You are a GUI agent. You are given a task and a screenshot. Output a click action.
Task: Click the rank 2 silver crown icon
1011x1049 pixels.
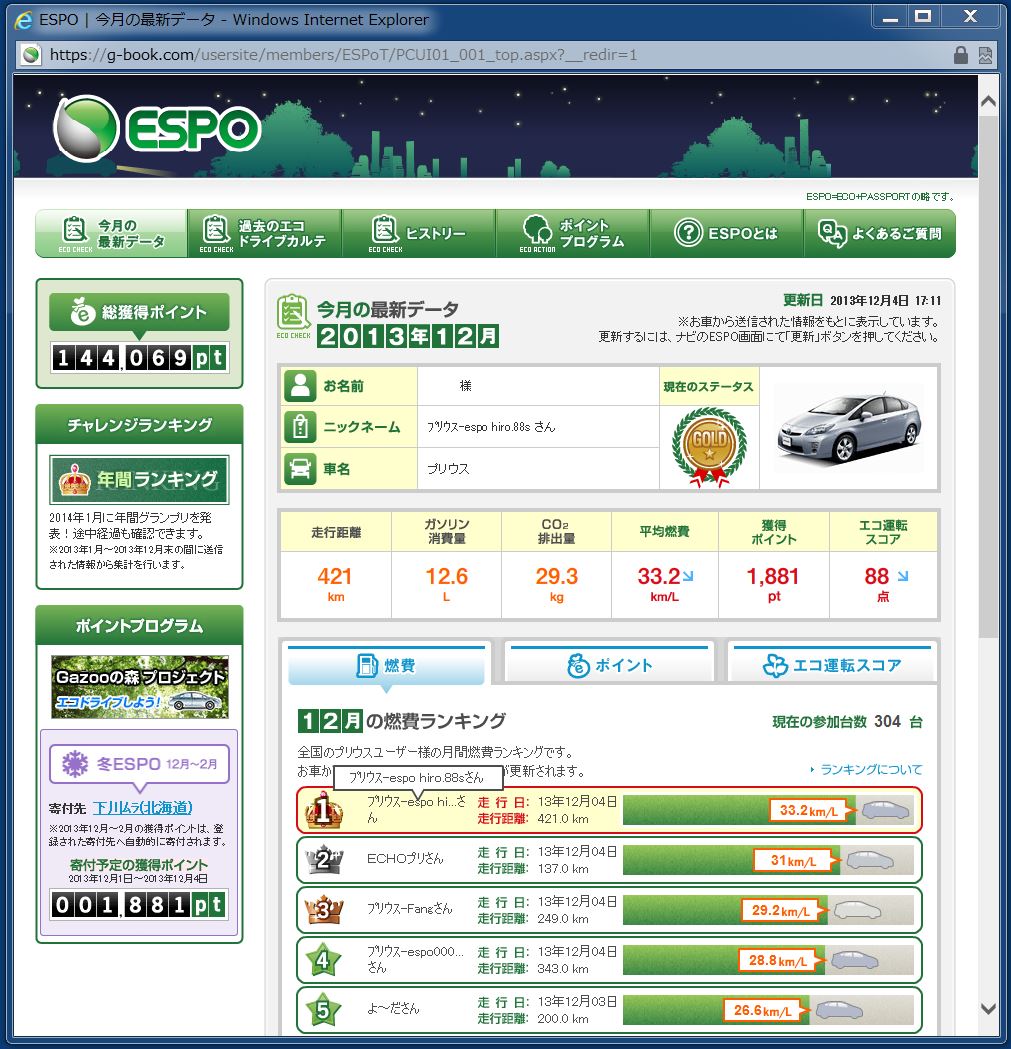coord(324,860)
